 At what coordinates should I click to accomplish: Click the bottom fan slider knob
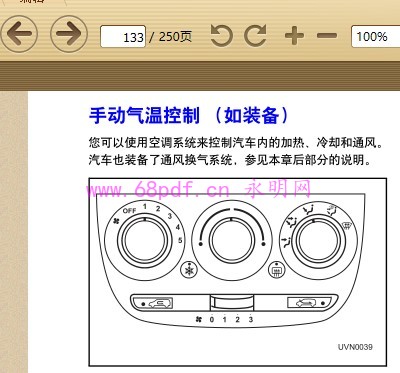[232, 303]
